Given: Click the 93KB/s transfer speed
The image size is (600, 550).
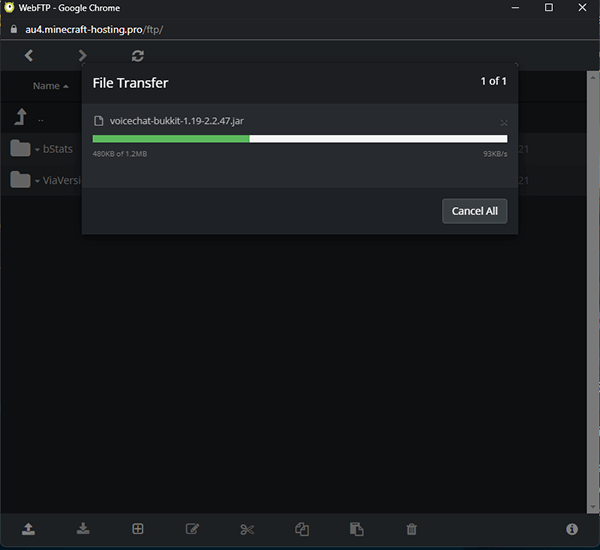Looking at the screenshot, I should pos(495,154).
